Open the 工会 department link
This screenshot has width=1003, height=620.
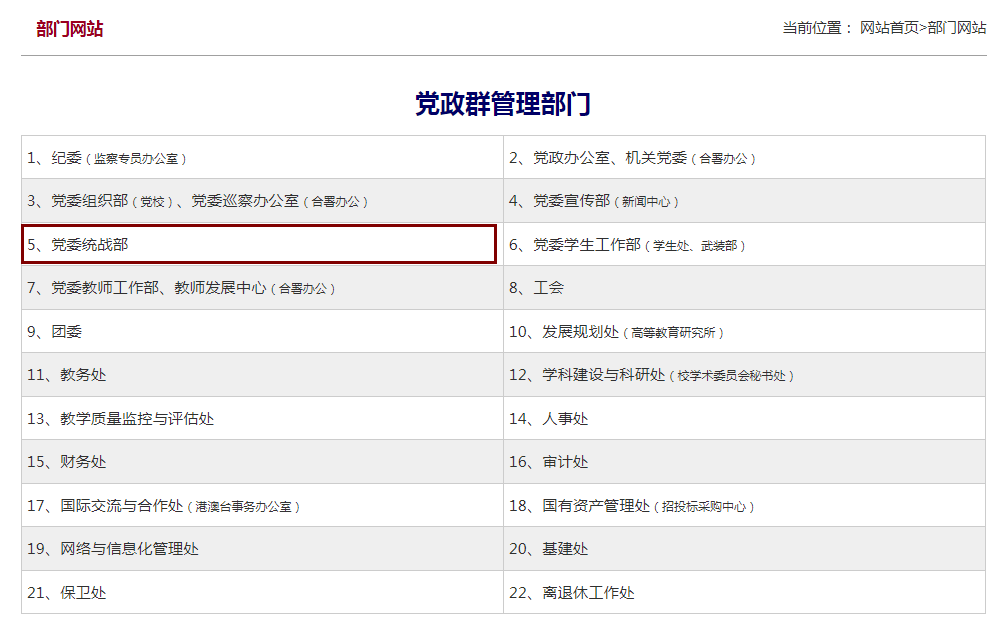pos(548,288)
